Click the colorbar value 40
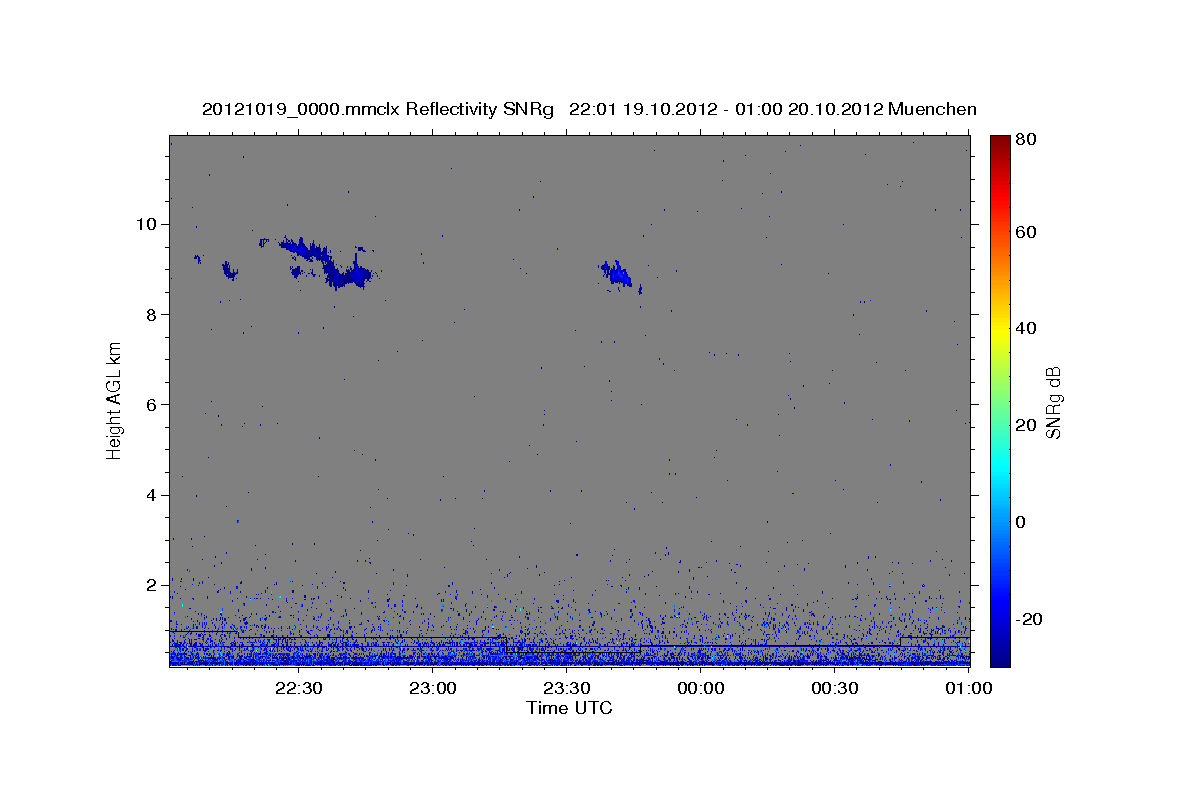The image size is (1200, 800). pos(1025,328)
